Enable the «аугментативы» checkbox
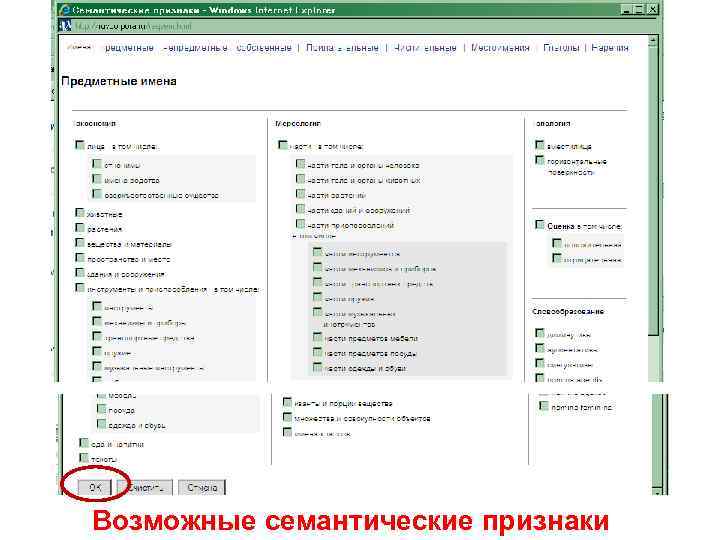This screenshot has height=540, width=720. coord(540,349)
